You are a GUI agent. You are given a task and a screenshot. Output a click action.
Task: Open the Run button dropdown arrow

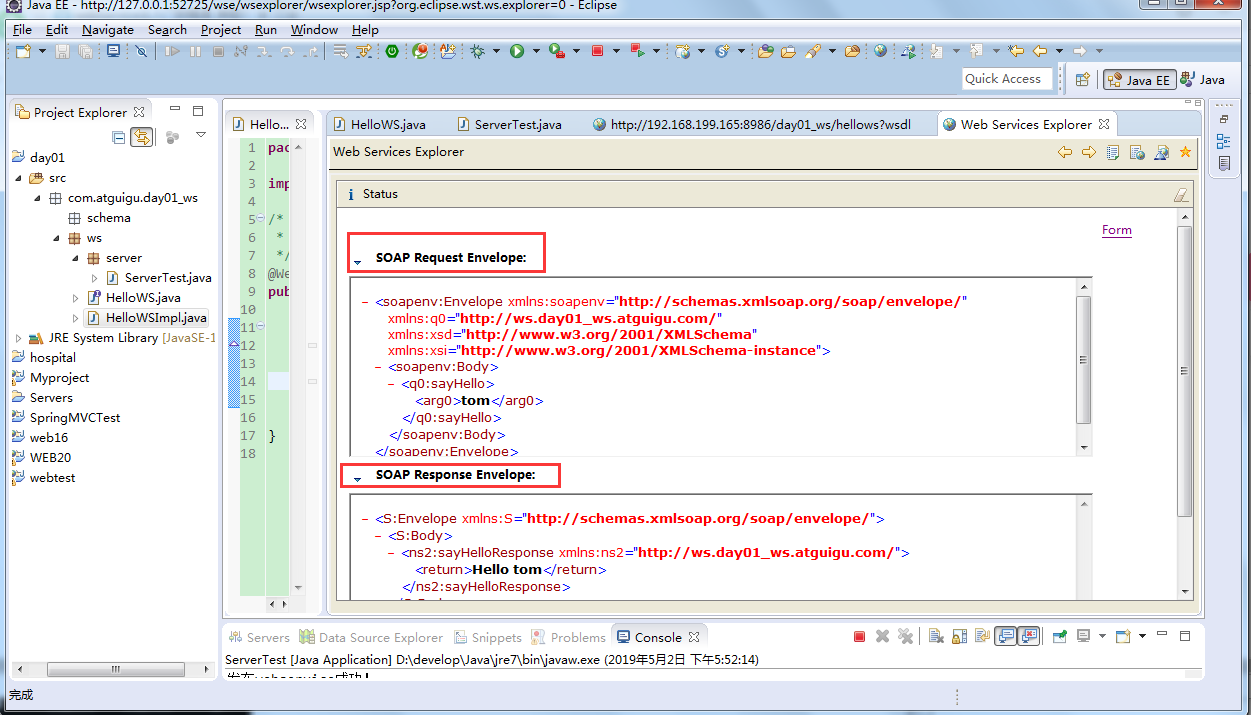coord(536,51)
